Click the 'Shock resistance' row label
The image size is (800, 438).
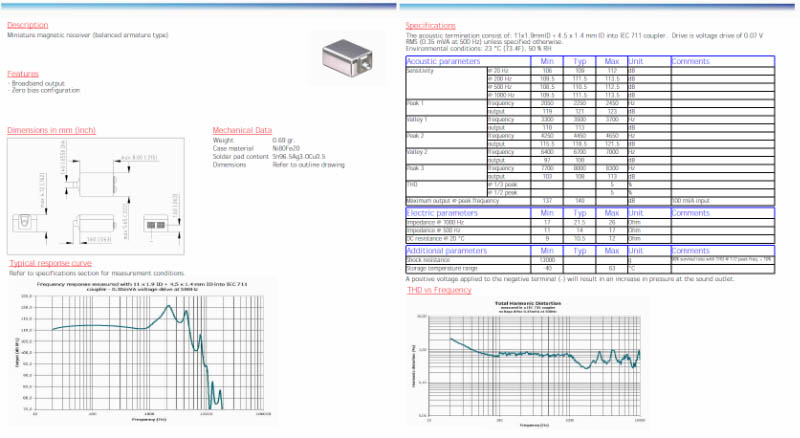428,260
